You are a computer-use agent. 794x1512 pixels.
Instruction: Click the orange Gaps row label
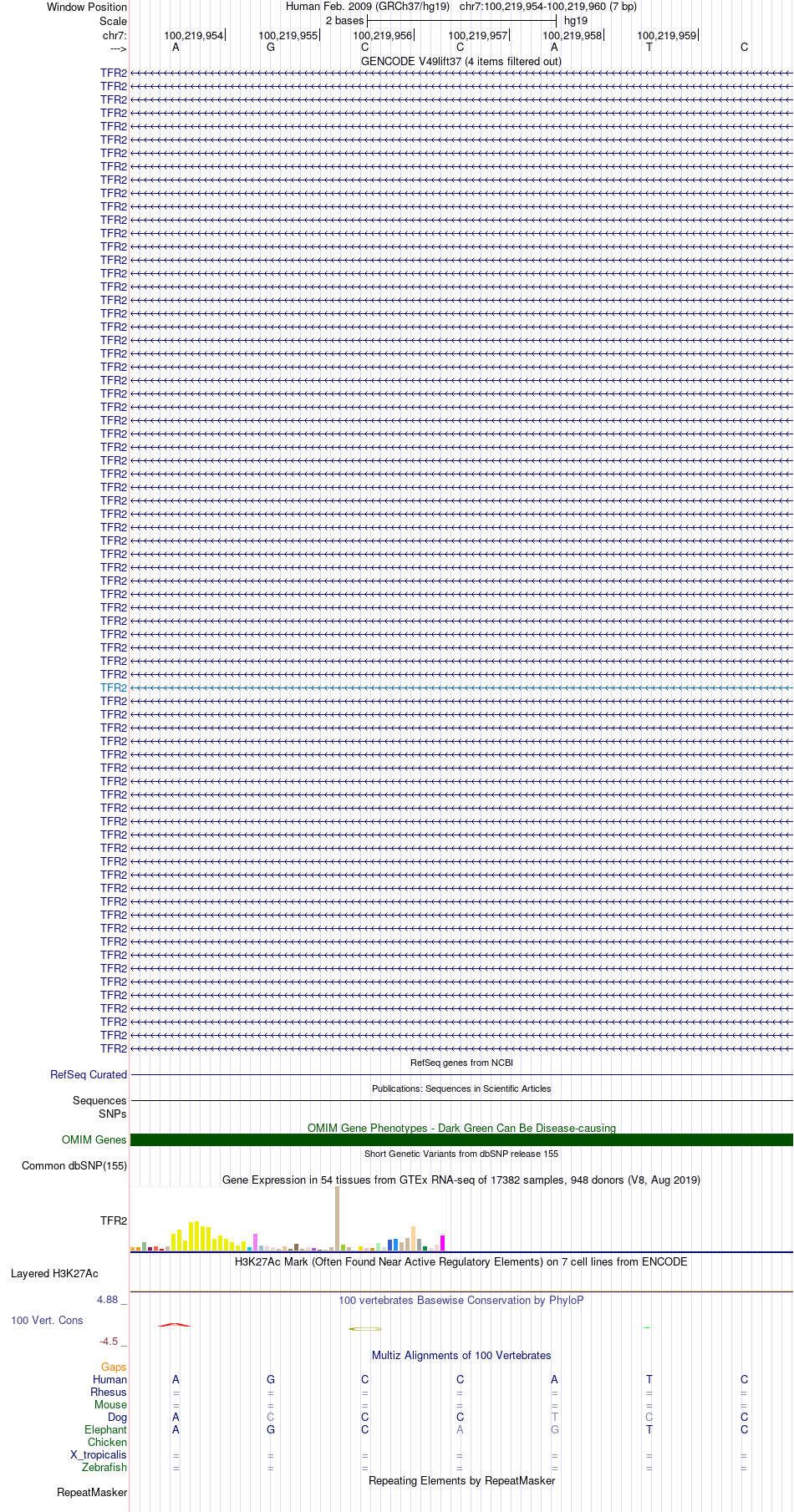click(x=114, y=1367)
